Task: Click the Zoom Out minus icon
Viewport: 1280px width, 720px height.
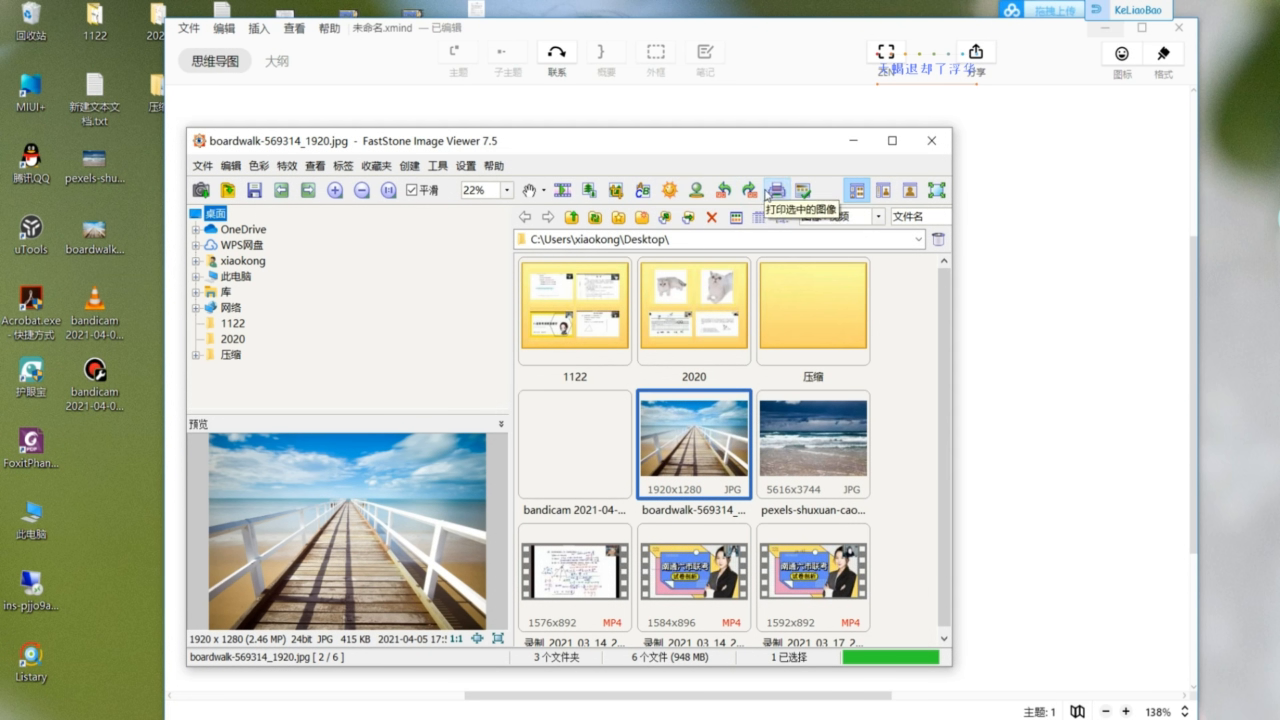Action: click(x=362, y=190)
